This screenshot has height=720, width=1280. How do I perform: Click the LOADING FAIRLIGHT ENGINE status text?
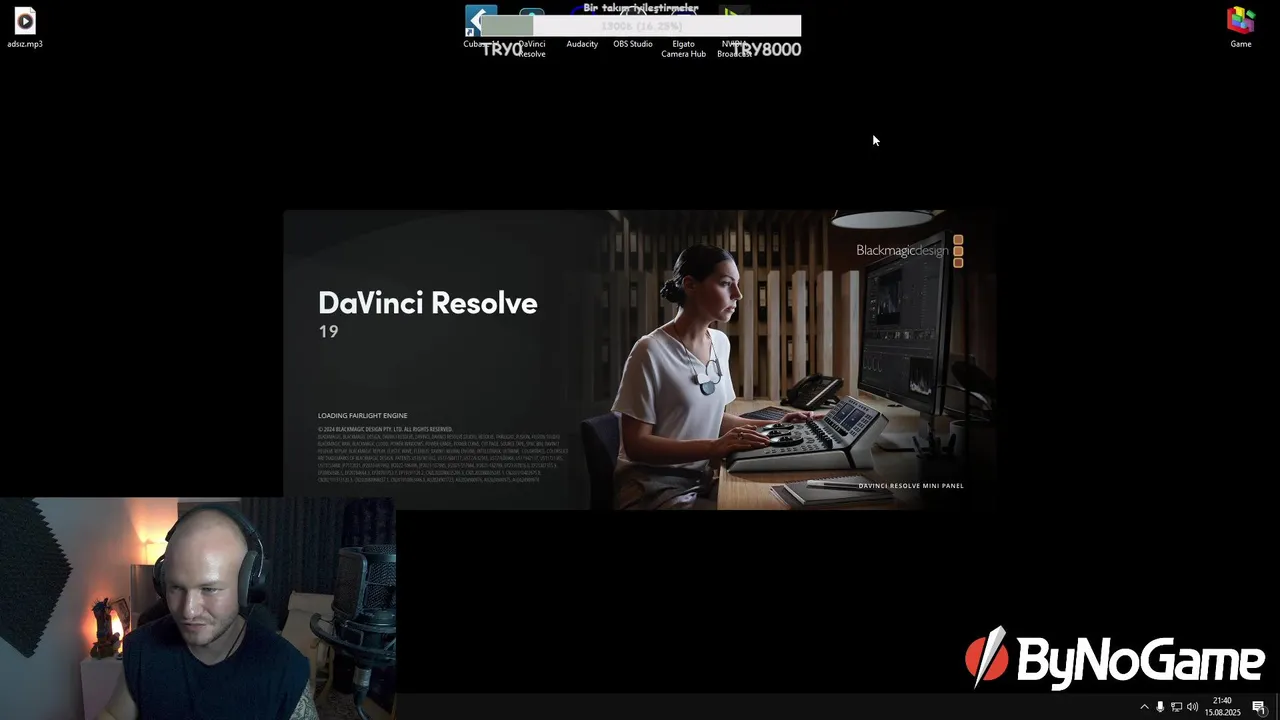coord(363,416)
